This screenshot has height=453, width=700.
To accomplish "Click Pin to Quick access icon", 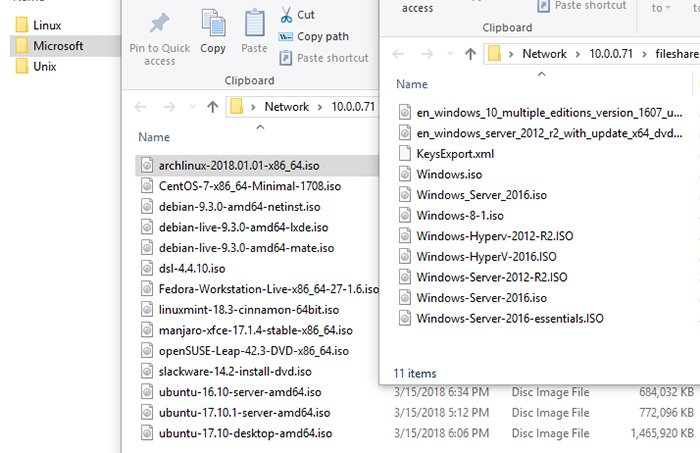I will pos(159,23).
